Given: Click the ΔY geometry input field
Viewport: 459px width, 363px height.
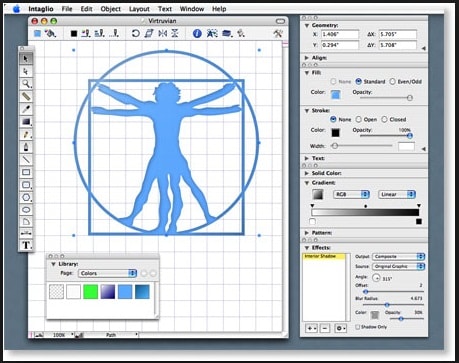Looking at the screenshot, I should 398,45.
